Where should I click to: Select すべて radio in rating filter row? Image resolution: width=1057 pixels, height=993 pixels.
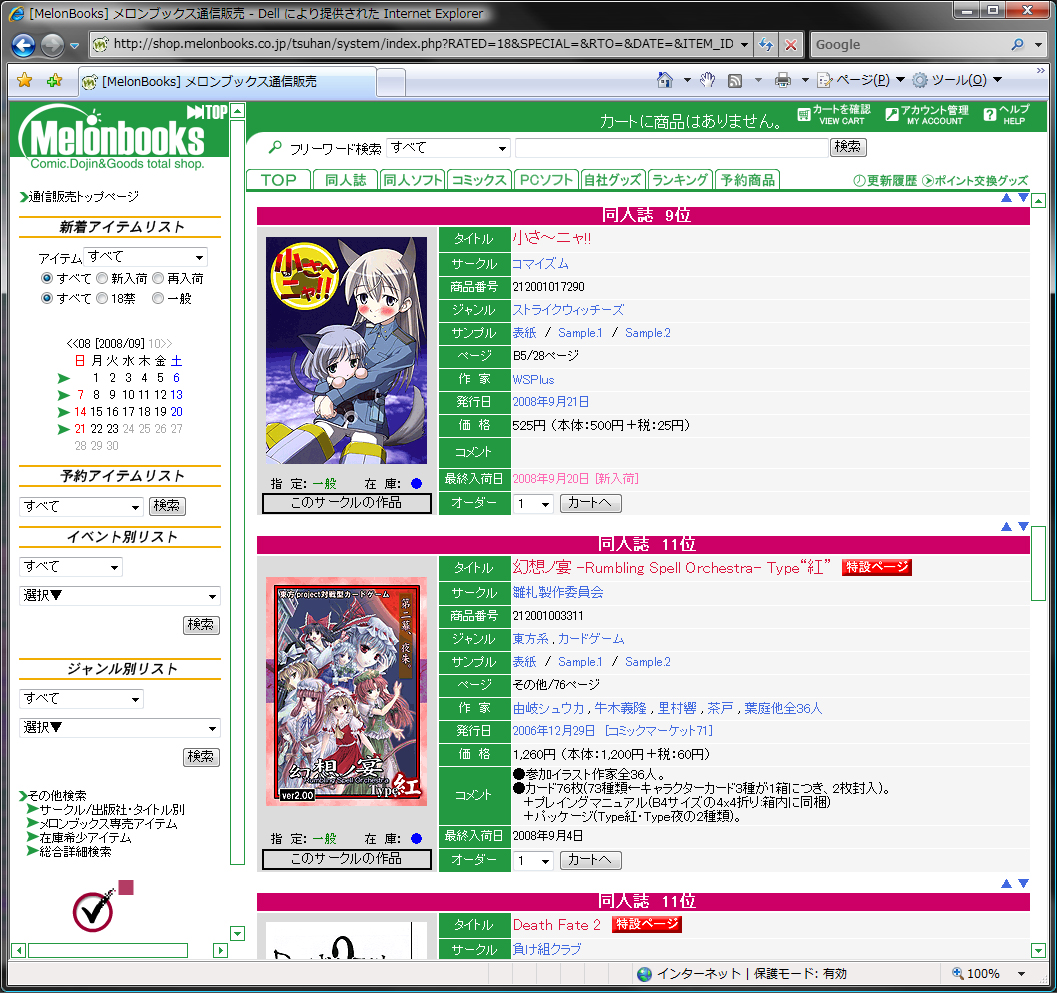[x=47, y=298]
